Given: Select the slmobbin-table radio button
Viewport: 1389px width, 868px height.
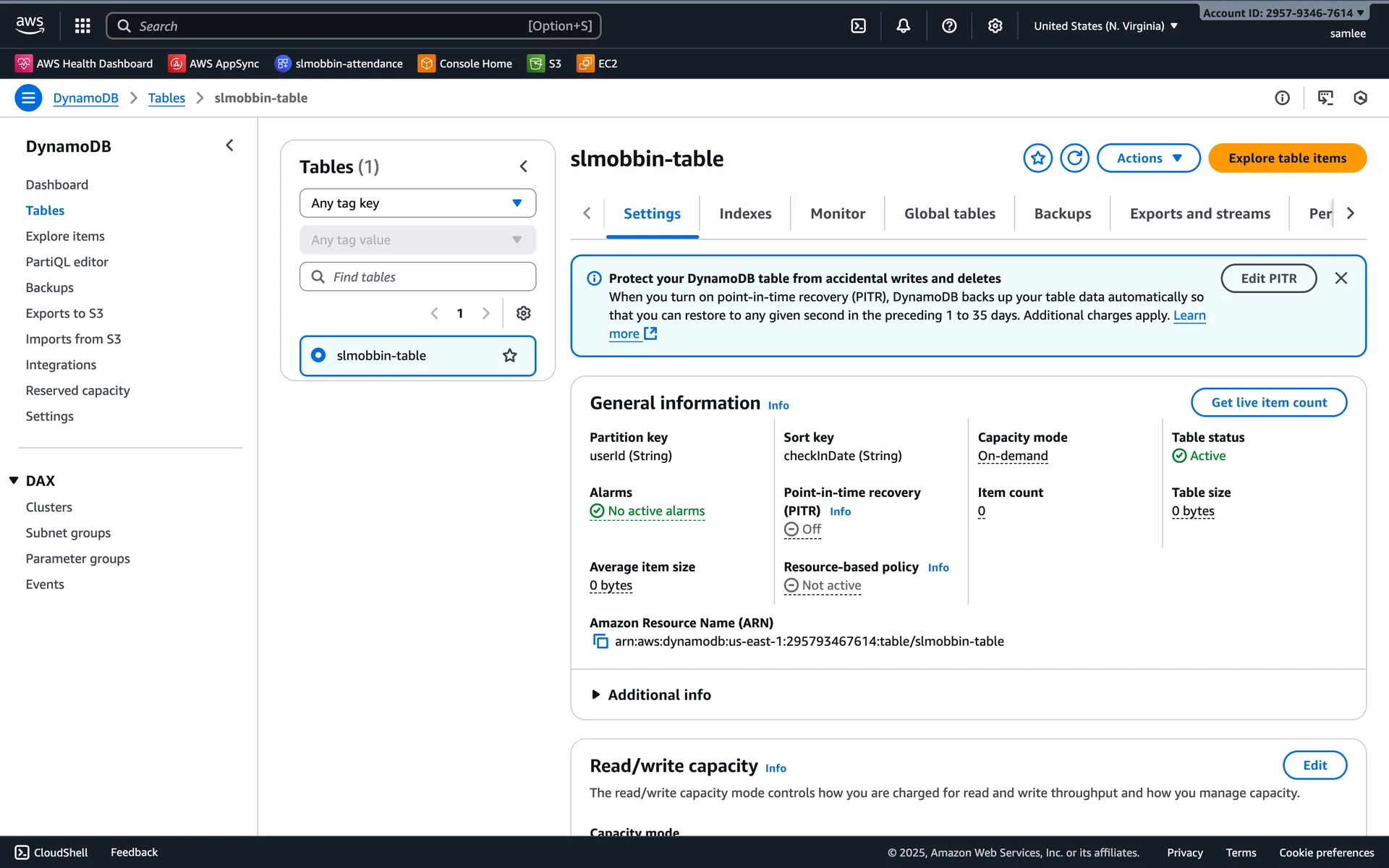Looking at the screenshot, I should pos(318,355).
